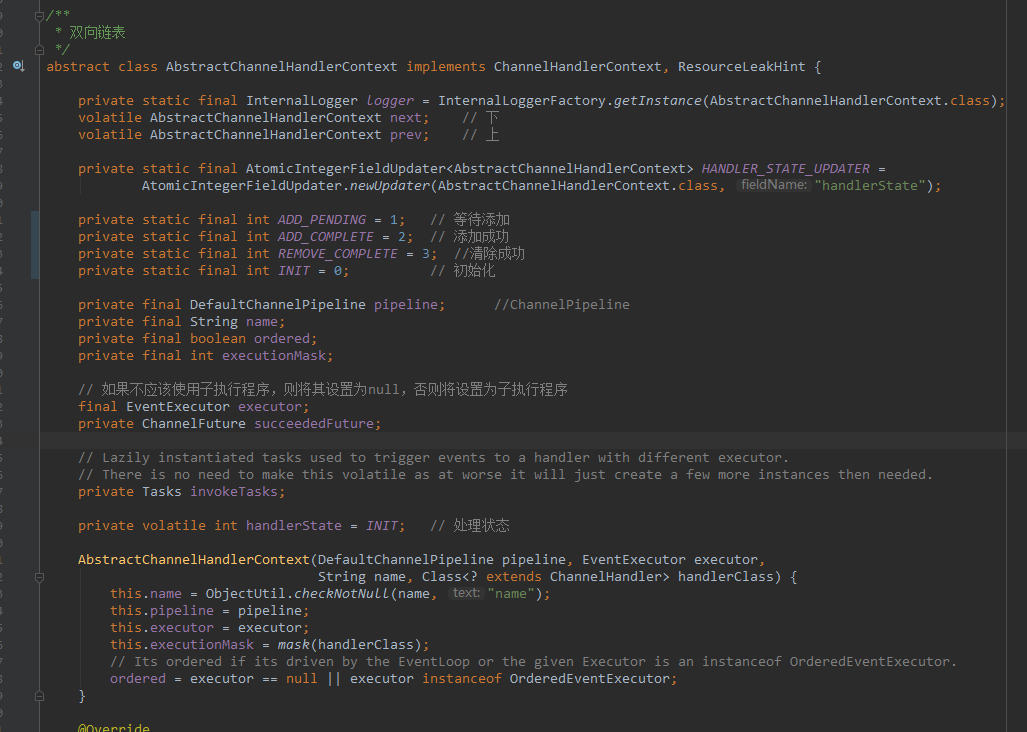Viewport: 1027px width, 732px height.
Task: Click the "Its ordered if its driven" comment
Action: click(x=534, y=663)
